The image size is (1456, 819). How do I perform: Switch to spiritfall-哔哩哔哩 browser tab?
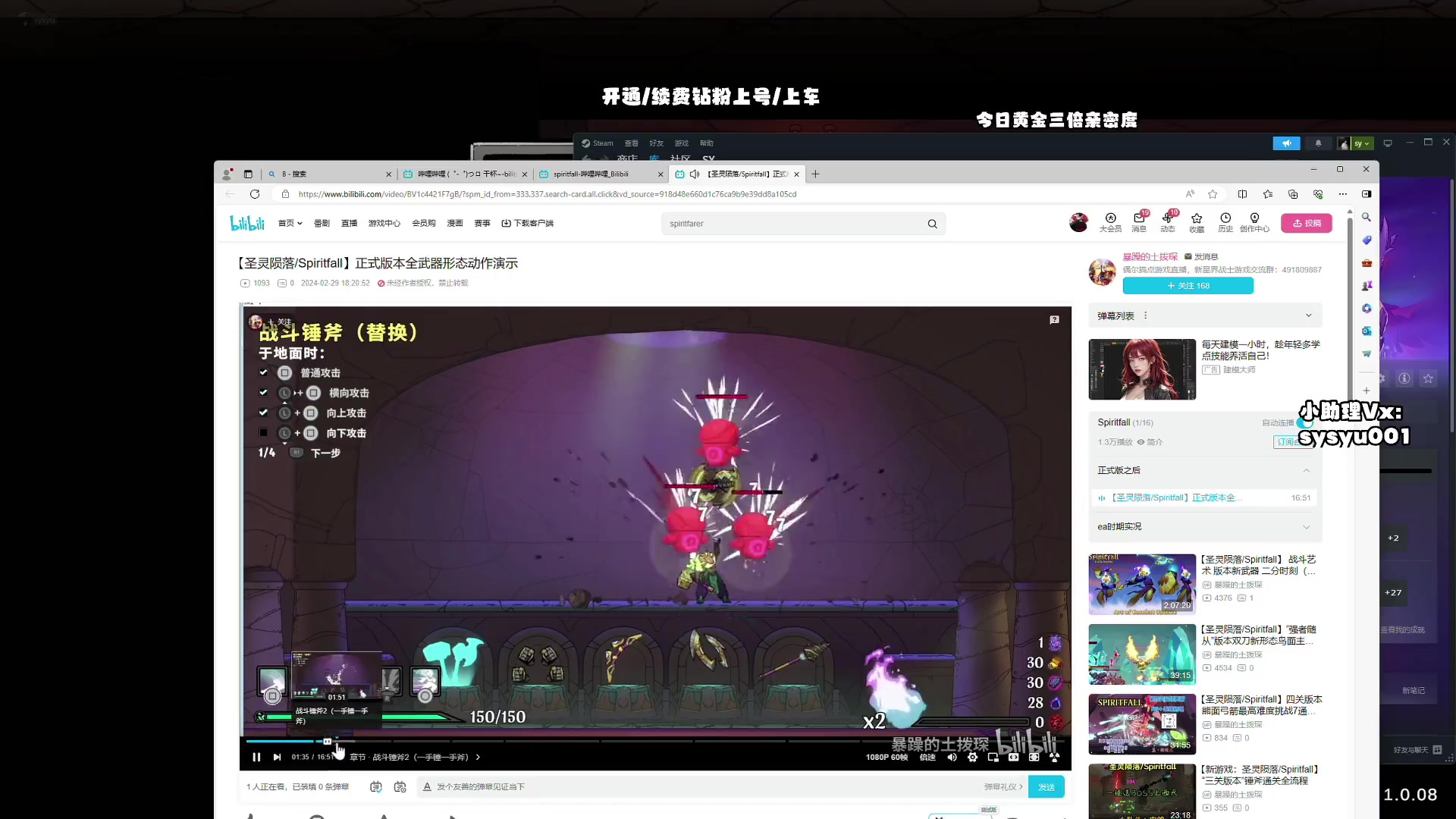tap(599, 174)
